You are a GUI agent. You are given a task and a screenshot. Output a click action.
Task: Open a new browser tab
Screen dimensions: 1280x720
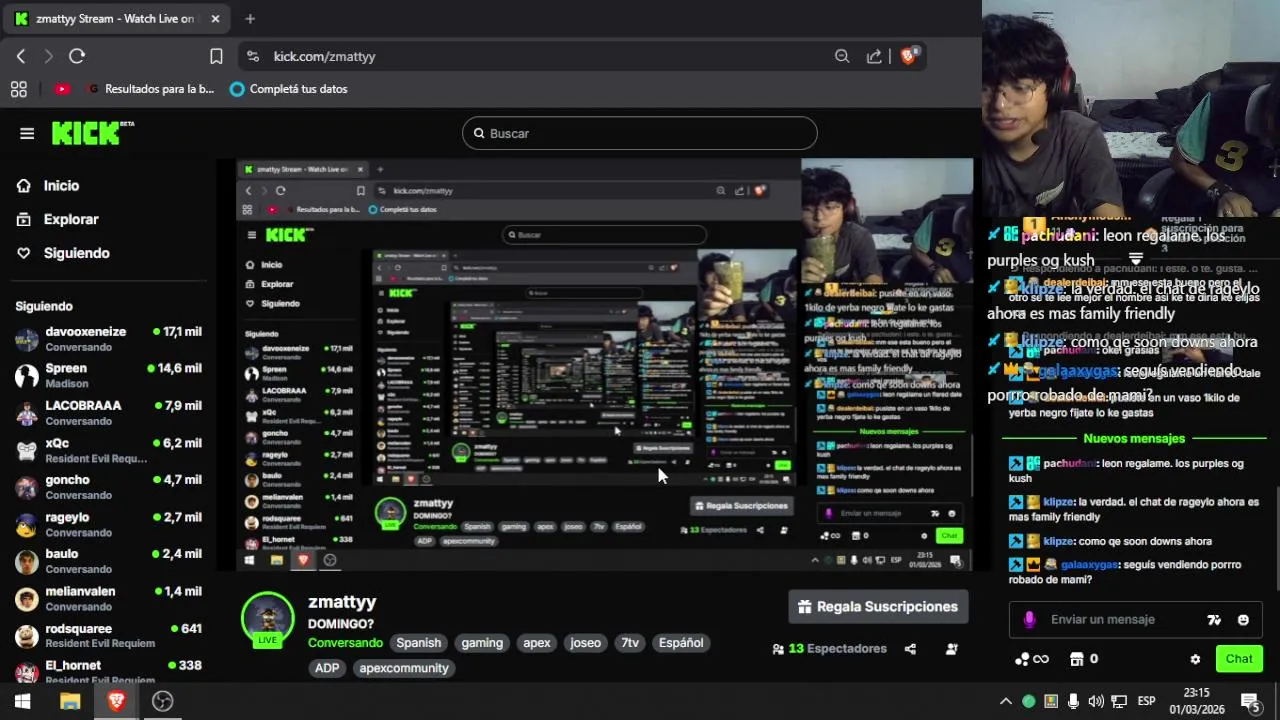click(x=250, y=19)
